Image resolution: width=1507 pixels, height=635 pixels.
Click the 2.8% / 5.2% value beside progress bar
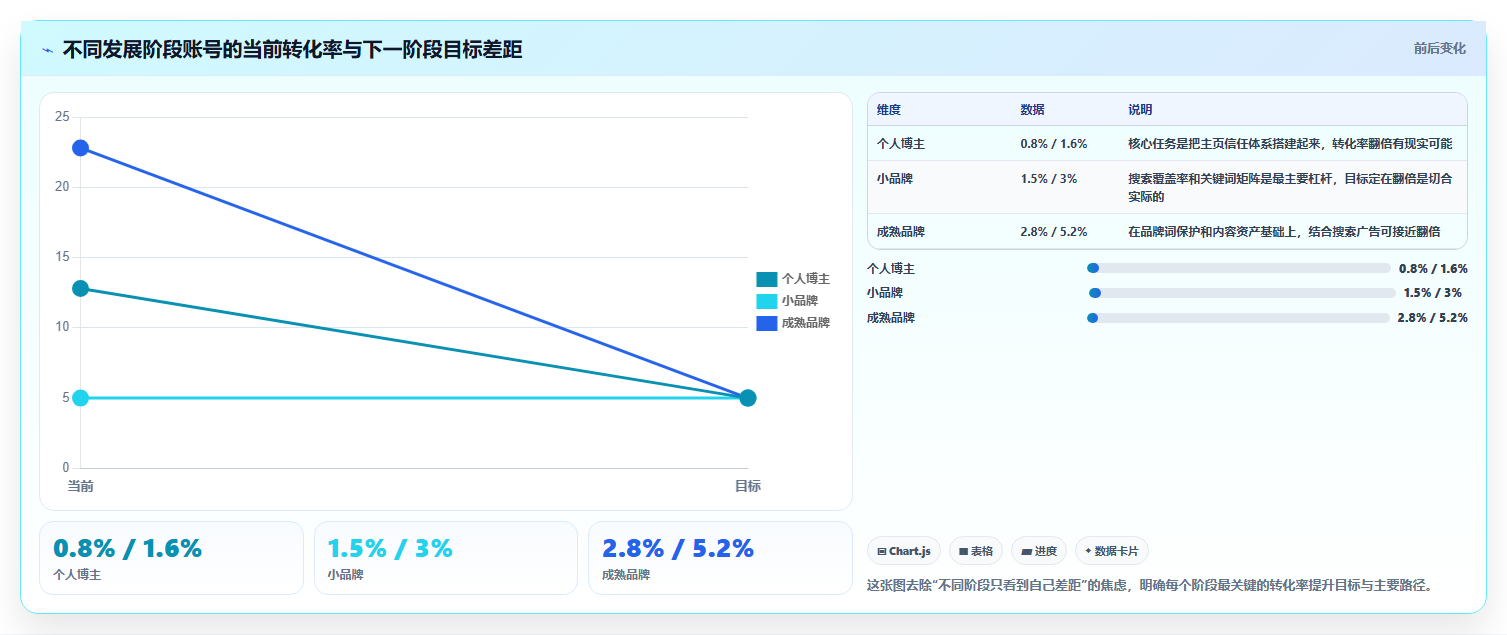(1432, 318)
